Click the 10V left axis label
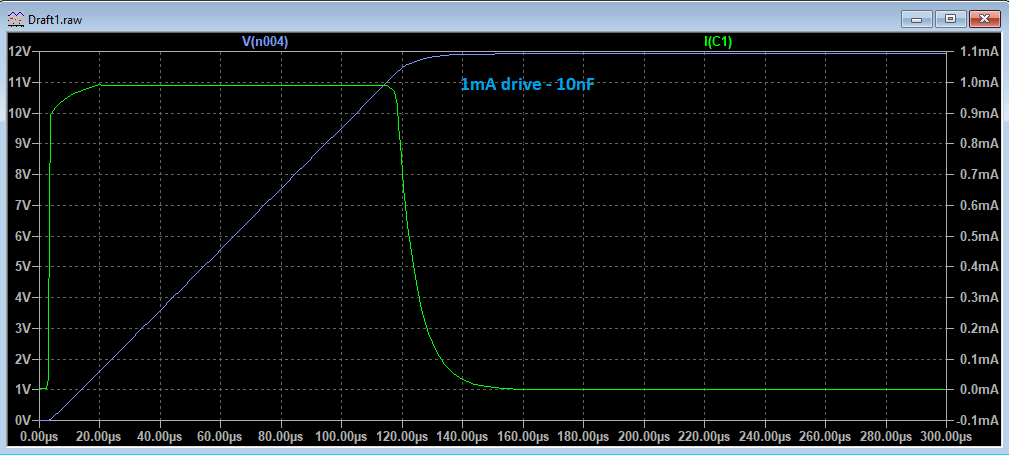The width and height of the screenshot is (1009, 455). tap(21, 113)
